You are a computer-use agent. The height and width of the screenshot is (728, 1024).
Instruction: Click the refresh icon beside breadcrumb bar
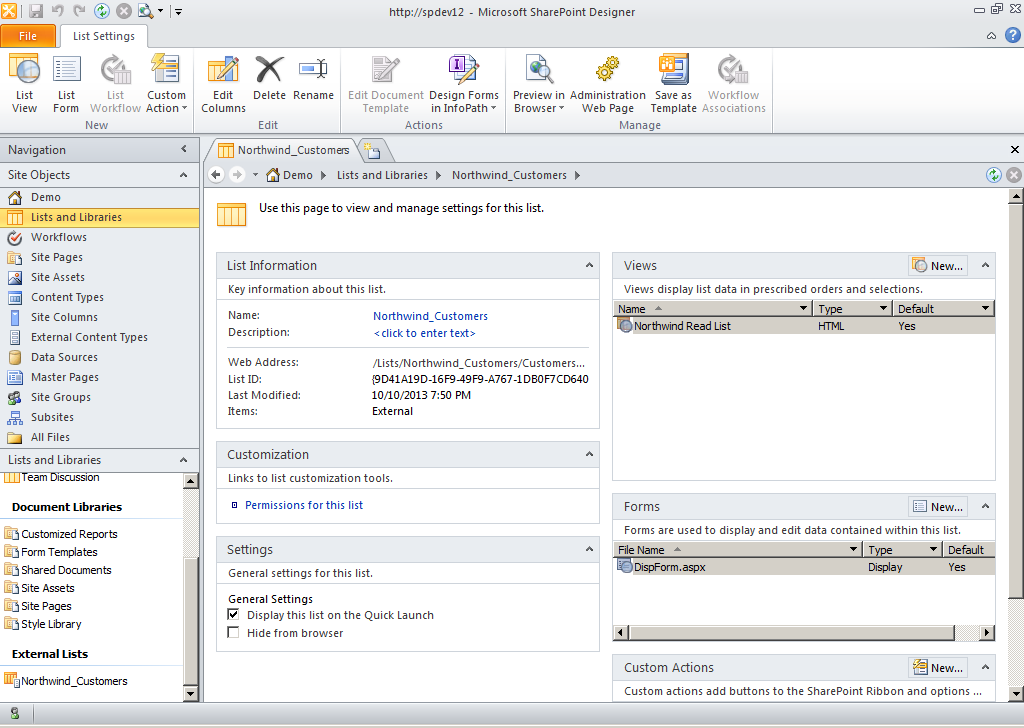993,175
